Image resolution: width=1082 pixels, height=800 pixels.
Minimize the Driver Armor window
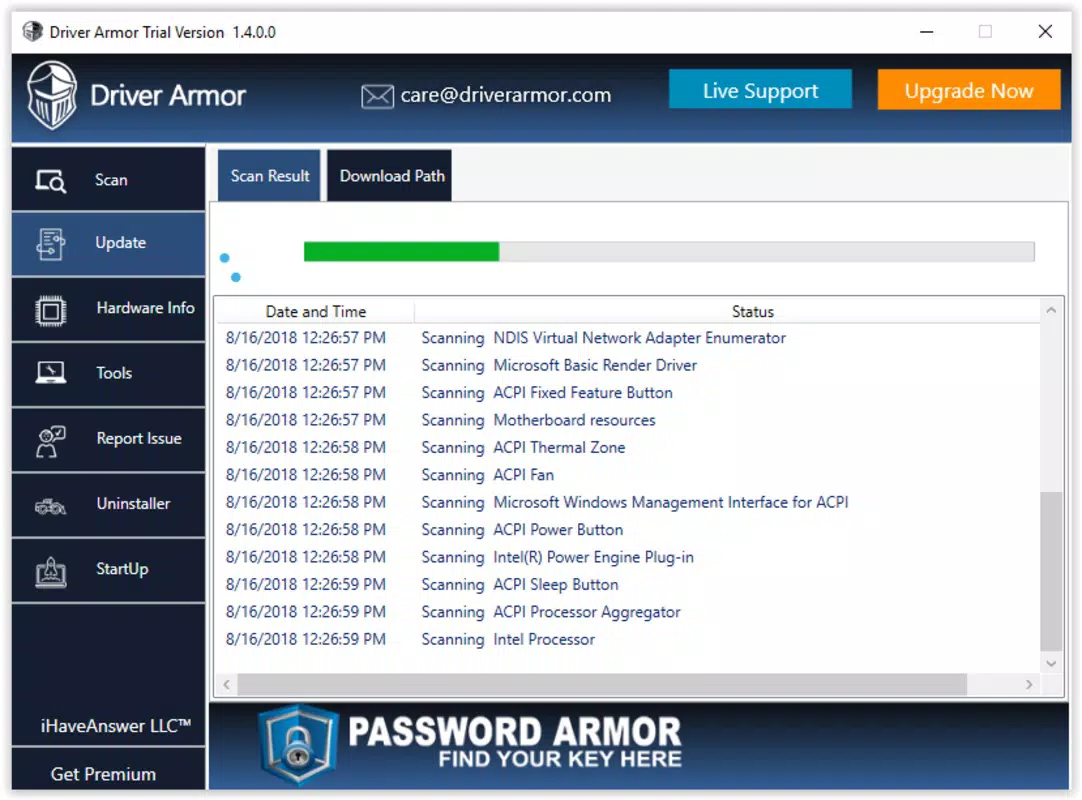click(926, 32)
